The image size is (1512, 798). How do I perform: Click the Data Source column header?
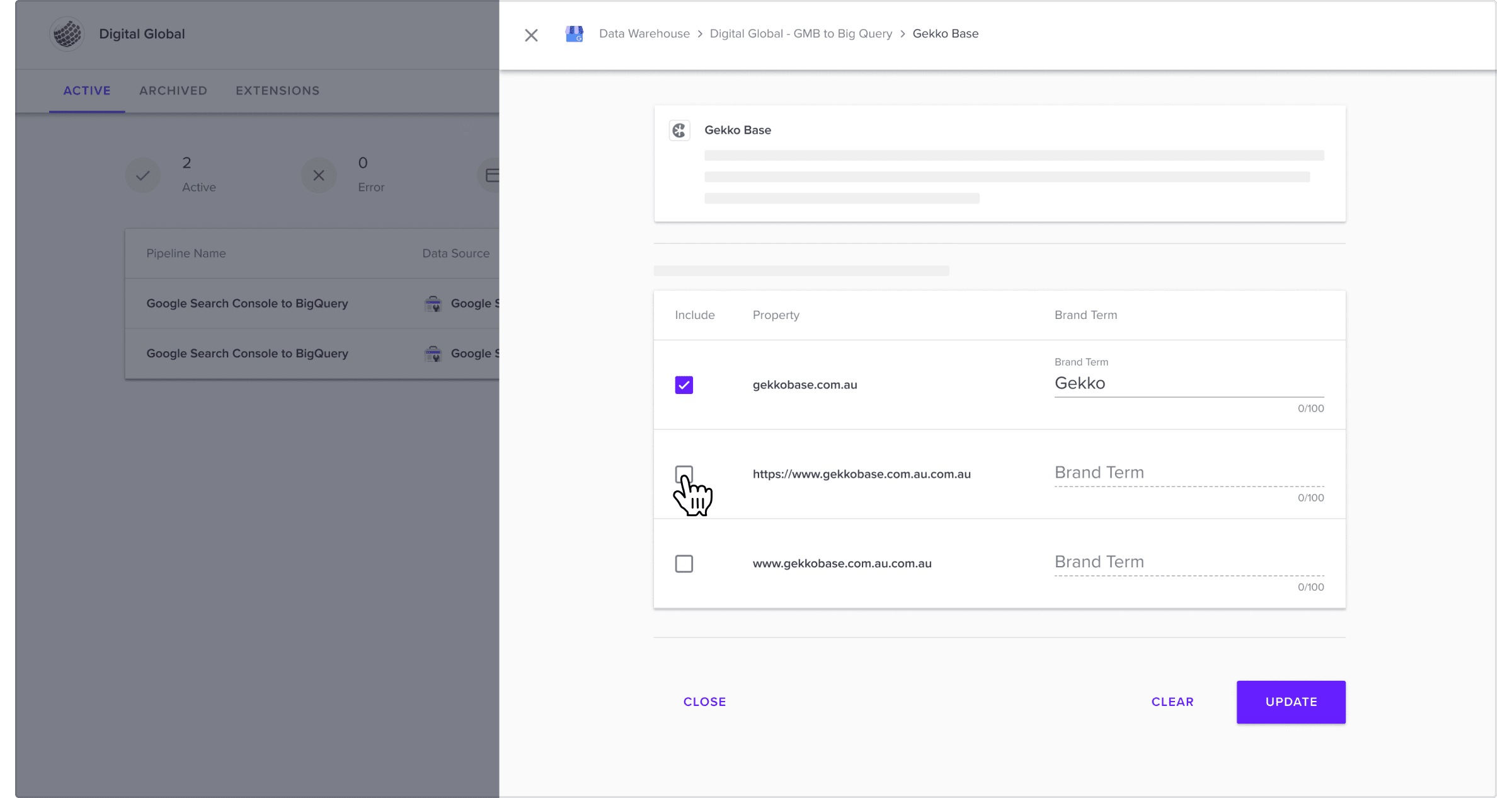point(455,253)
